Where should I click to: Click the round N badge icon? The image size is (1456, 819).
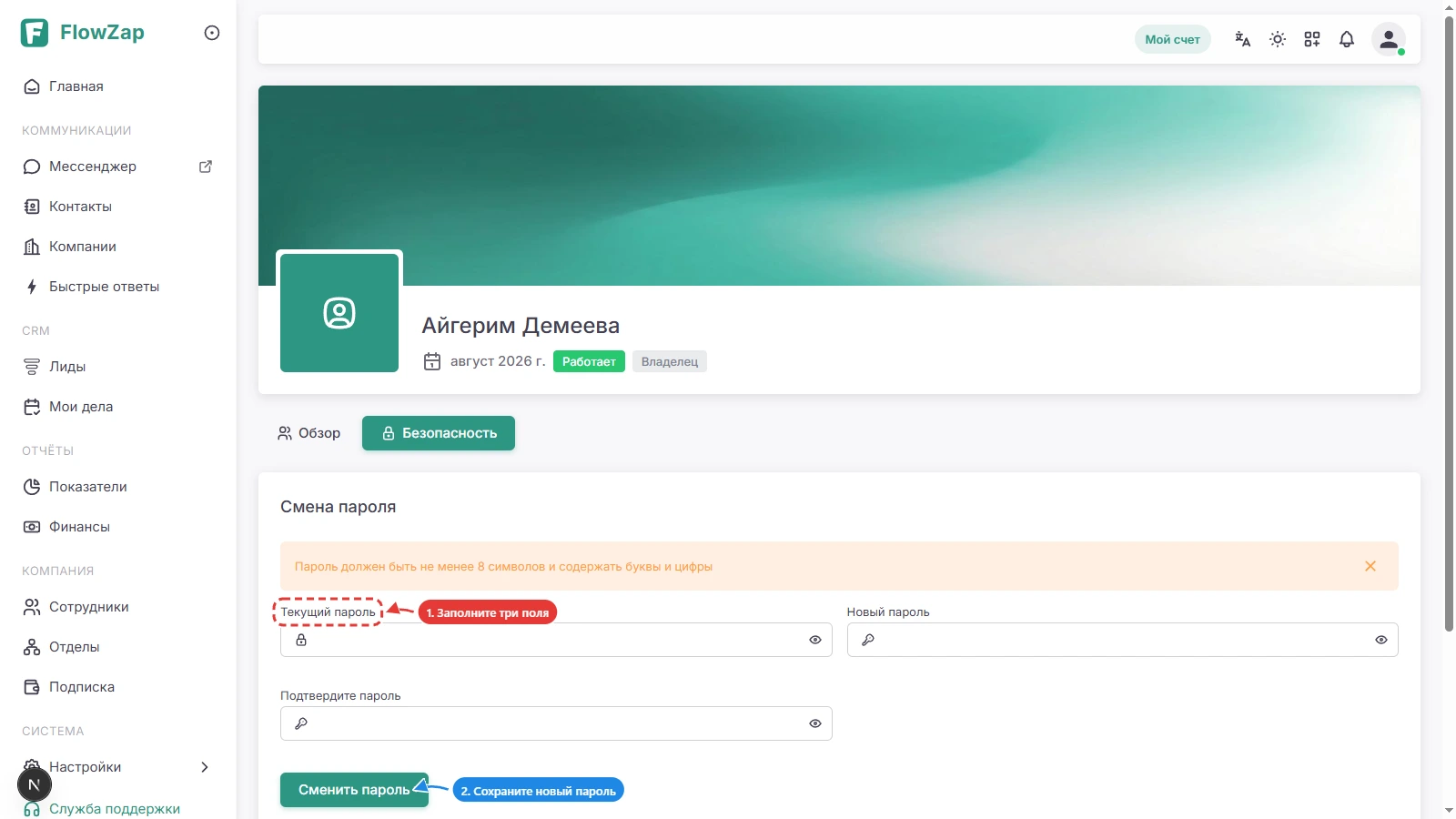(x=35, y=784)
